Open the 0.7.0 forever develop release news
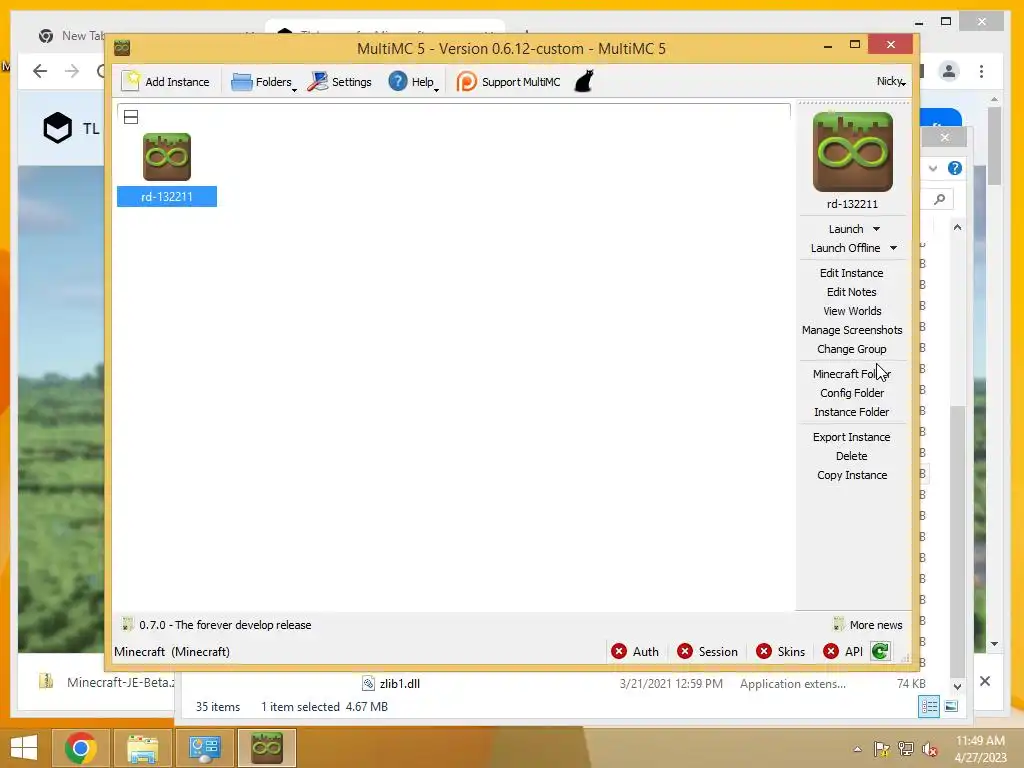 pos(217,625)
